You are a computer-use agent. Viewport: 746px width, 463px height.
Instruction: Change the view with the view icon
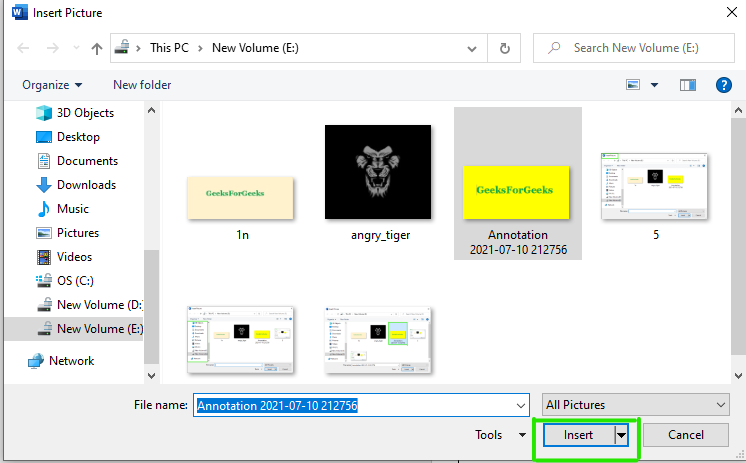point(633,85)
